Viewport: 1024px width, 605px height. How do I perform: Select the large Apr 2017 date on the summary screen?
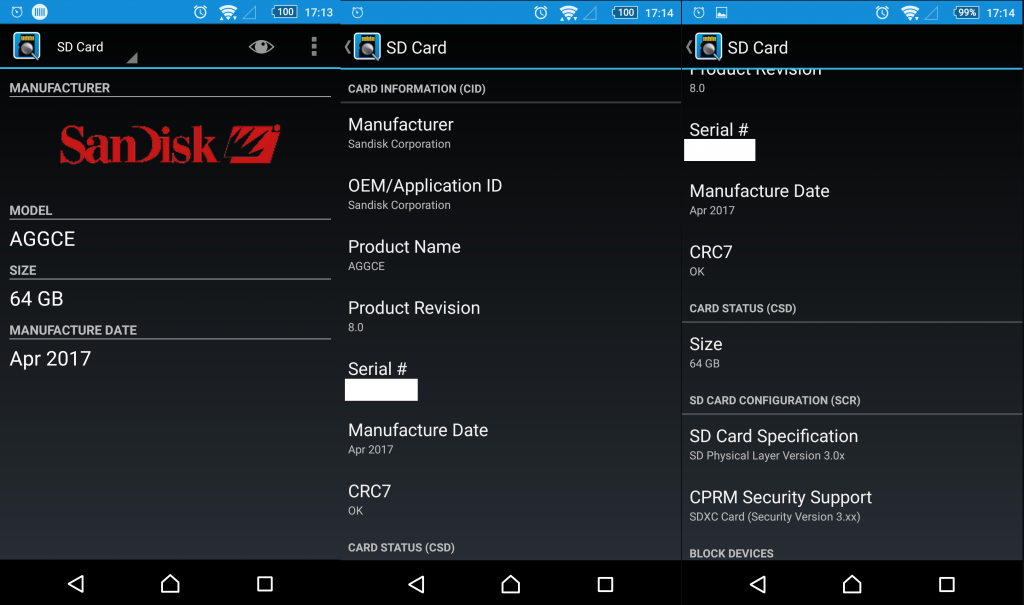coord(50,359)
